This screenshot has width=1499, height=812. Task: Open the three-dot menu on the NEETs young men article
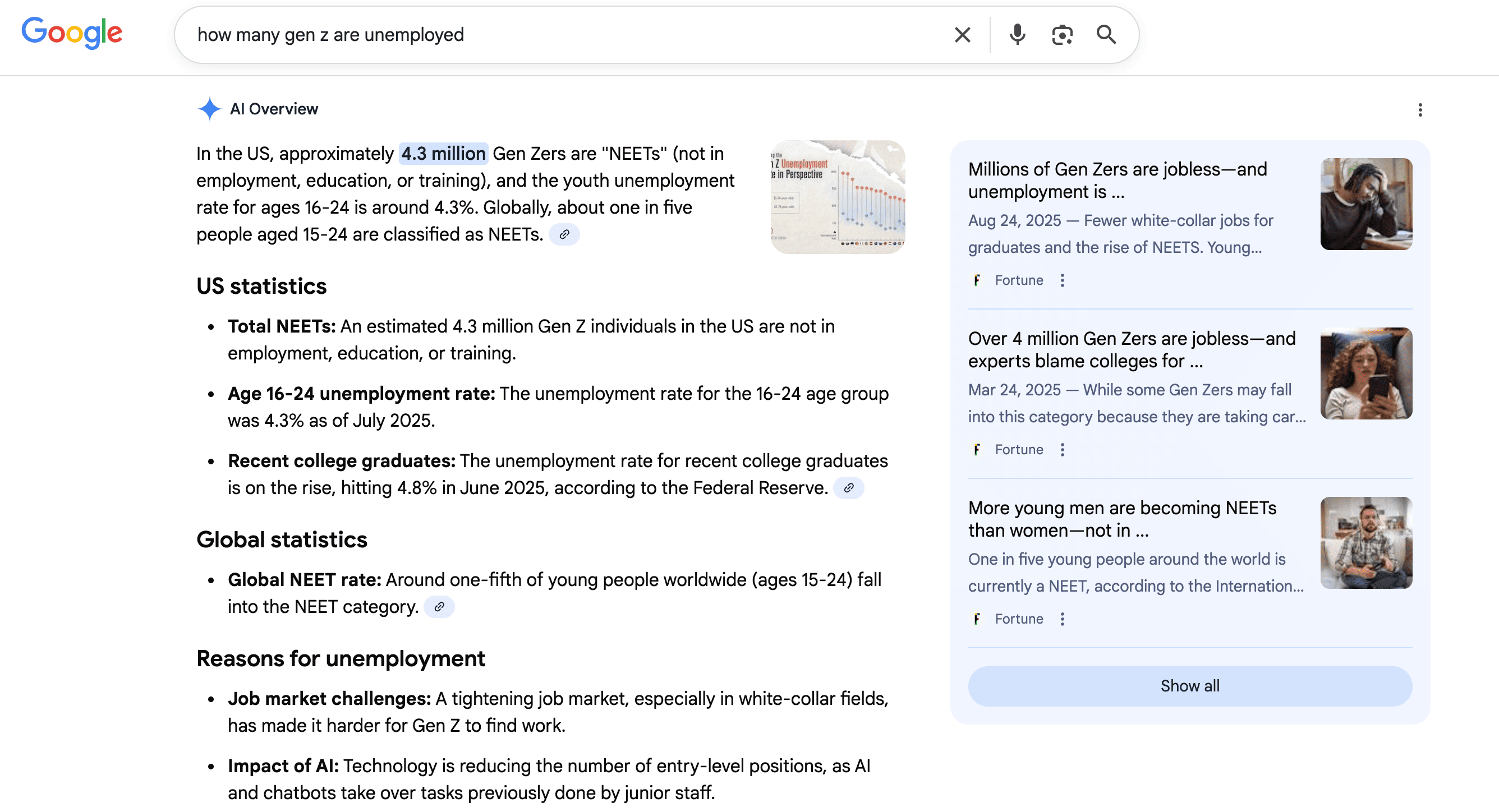point(1063,619)
